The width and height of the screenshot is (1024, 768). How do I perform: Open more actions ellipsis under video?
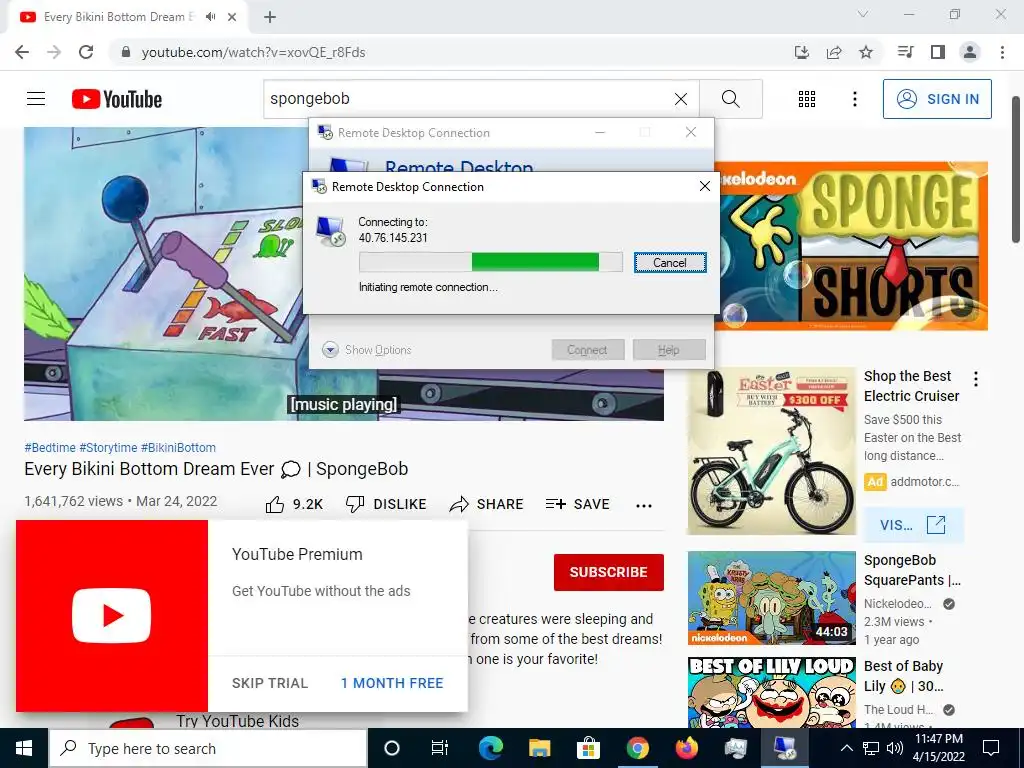pos(644,505)
